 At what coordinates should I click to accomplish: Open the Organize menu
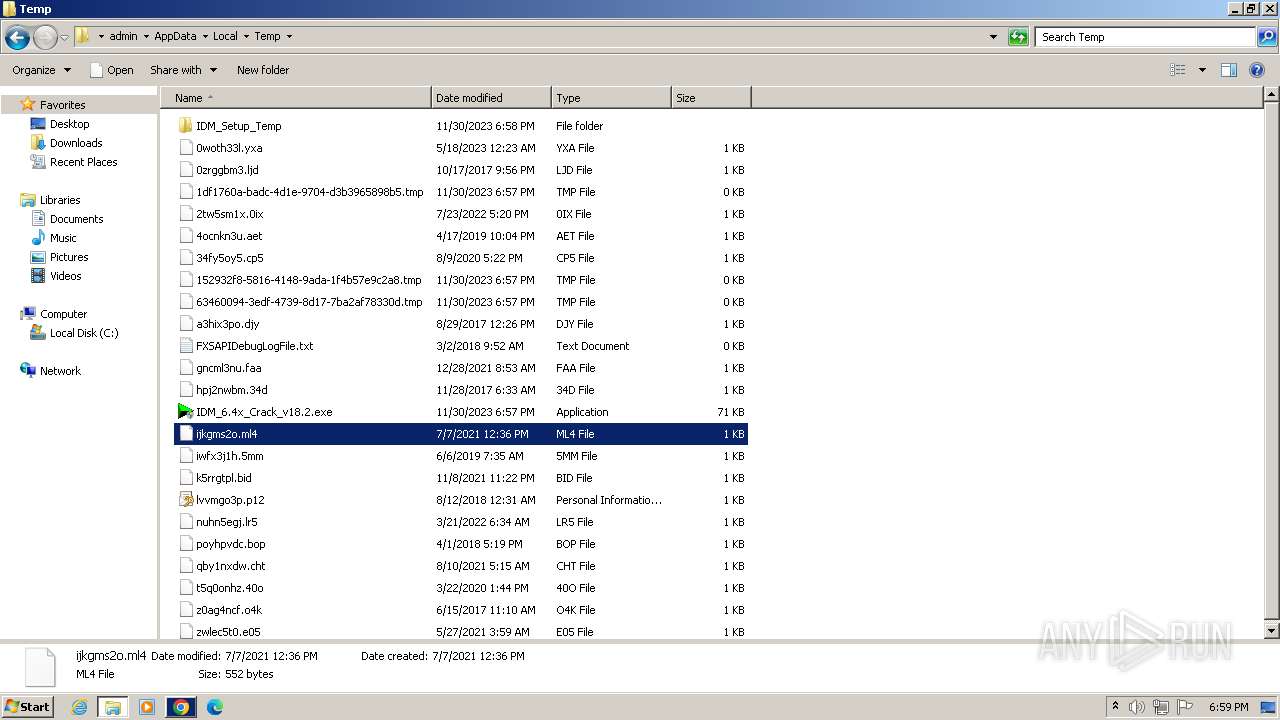41,70
